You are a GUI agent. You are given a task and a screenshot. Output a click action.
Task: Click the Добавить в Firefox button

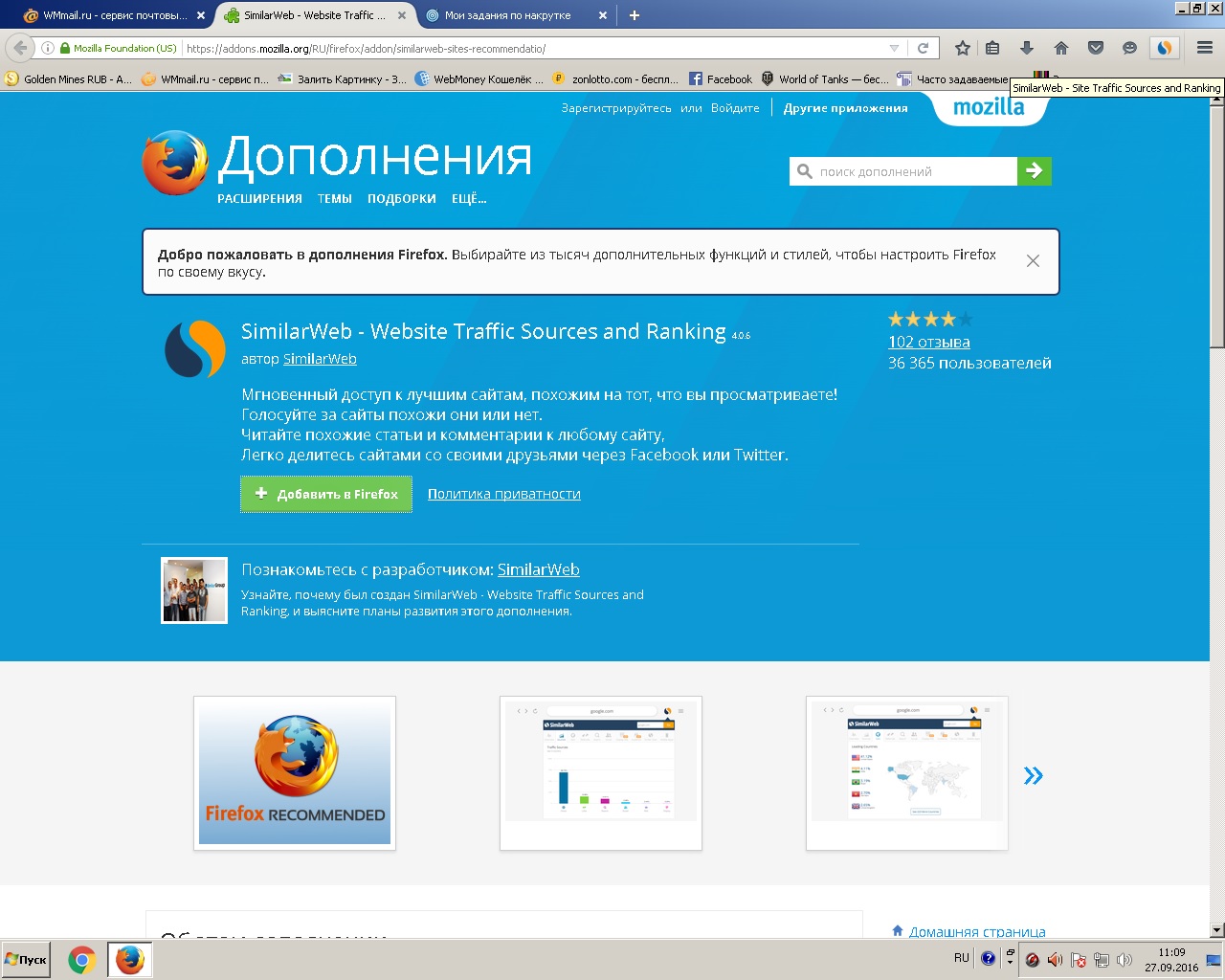(x=326, y=494)
